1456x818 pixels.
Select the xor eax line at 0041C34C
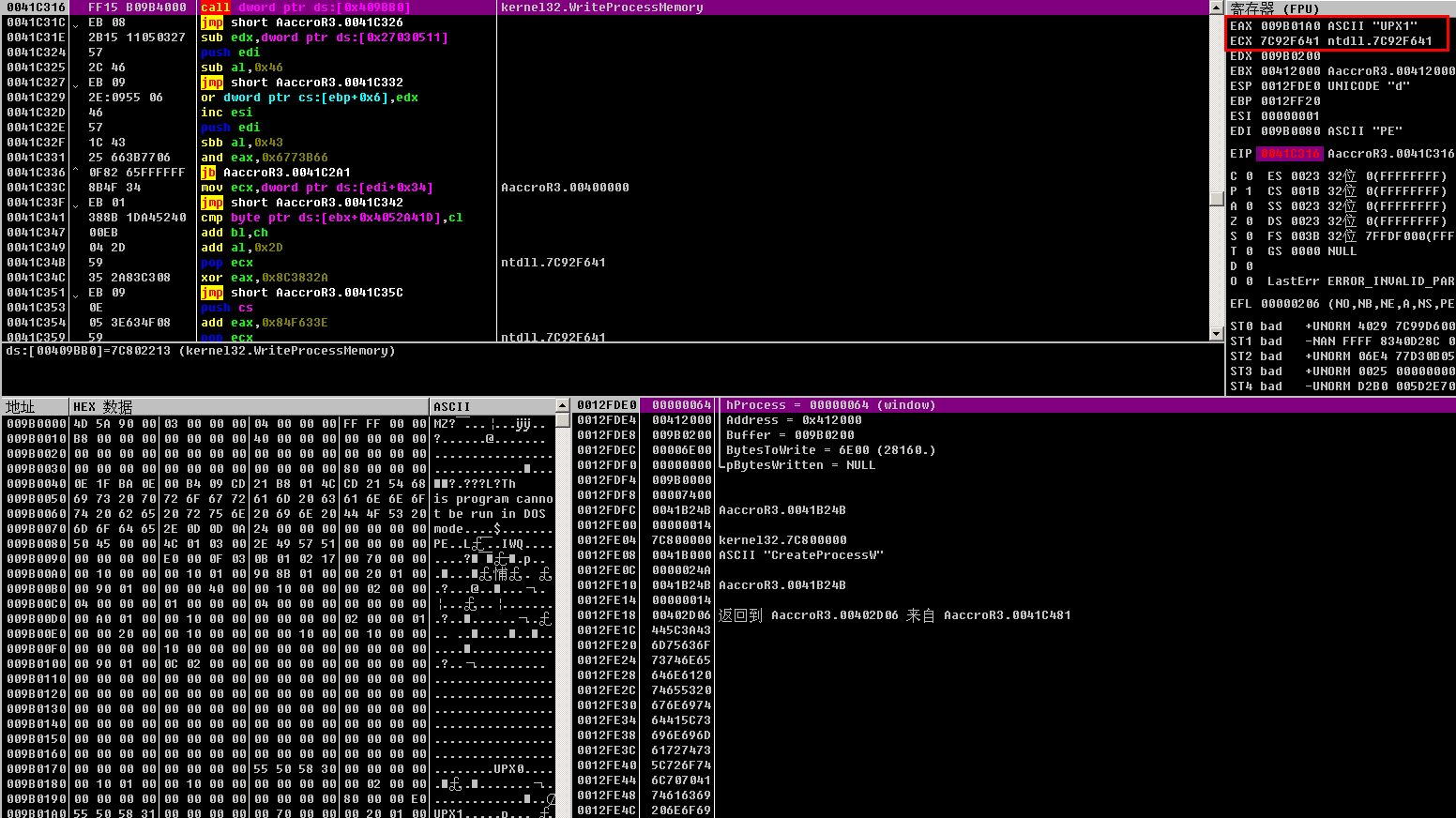tap(605, 278)
